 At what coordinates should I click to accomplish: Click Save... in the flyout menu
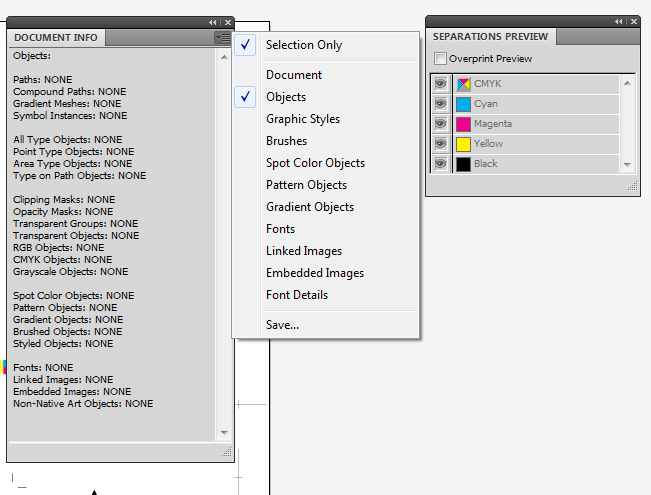click(326, 325)
